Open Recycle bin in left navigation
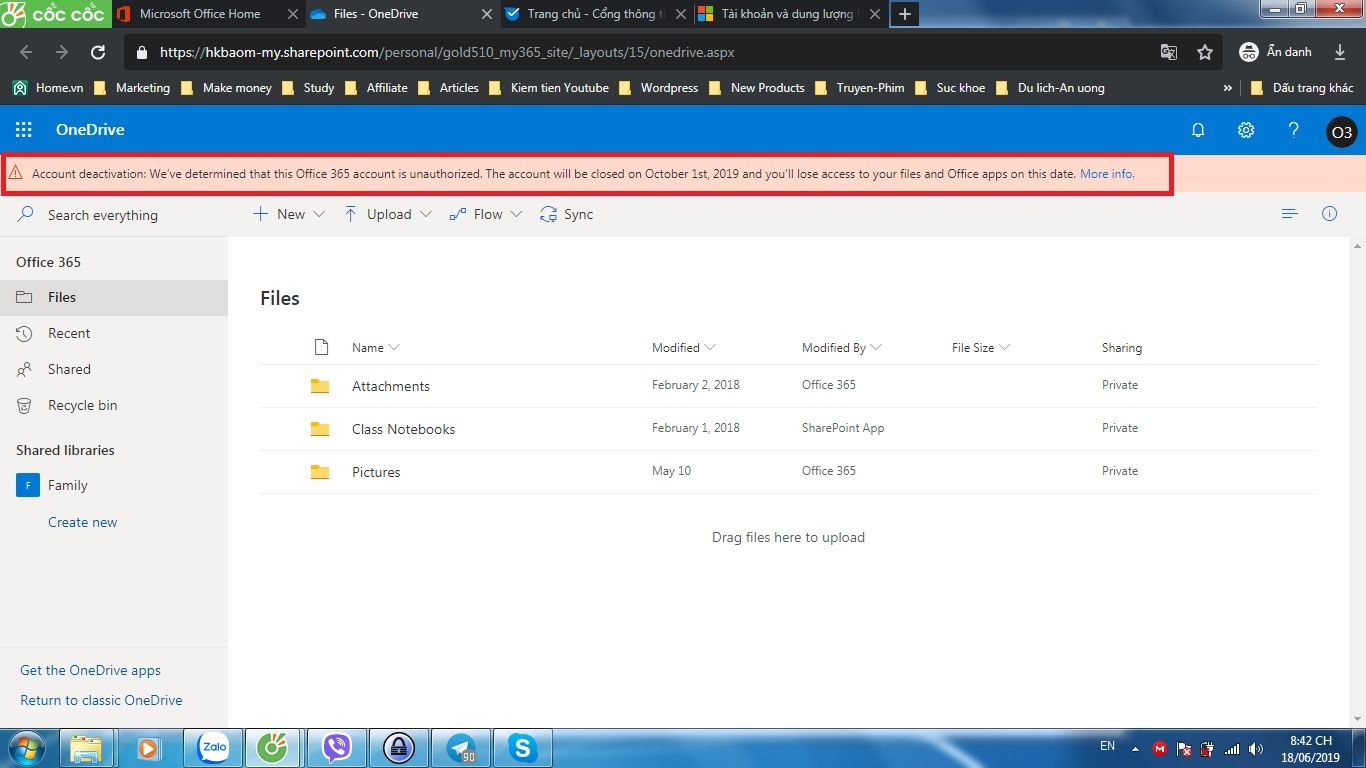Screen dimensions: 1366x768 114,405
